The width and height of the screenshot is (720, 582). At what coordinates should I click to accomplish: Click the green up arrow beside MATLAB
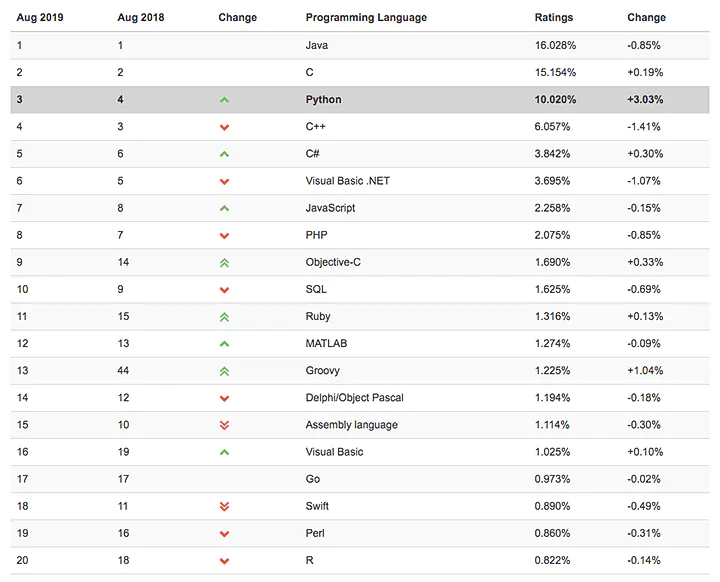[x=224, y=344]
